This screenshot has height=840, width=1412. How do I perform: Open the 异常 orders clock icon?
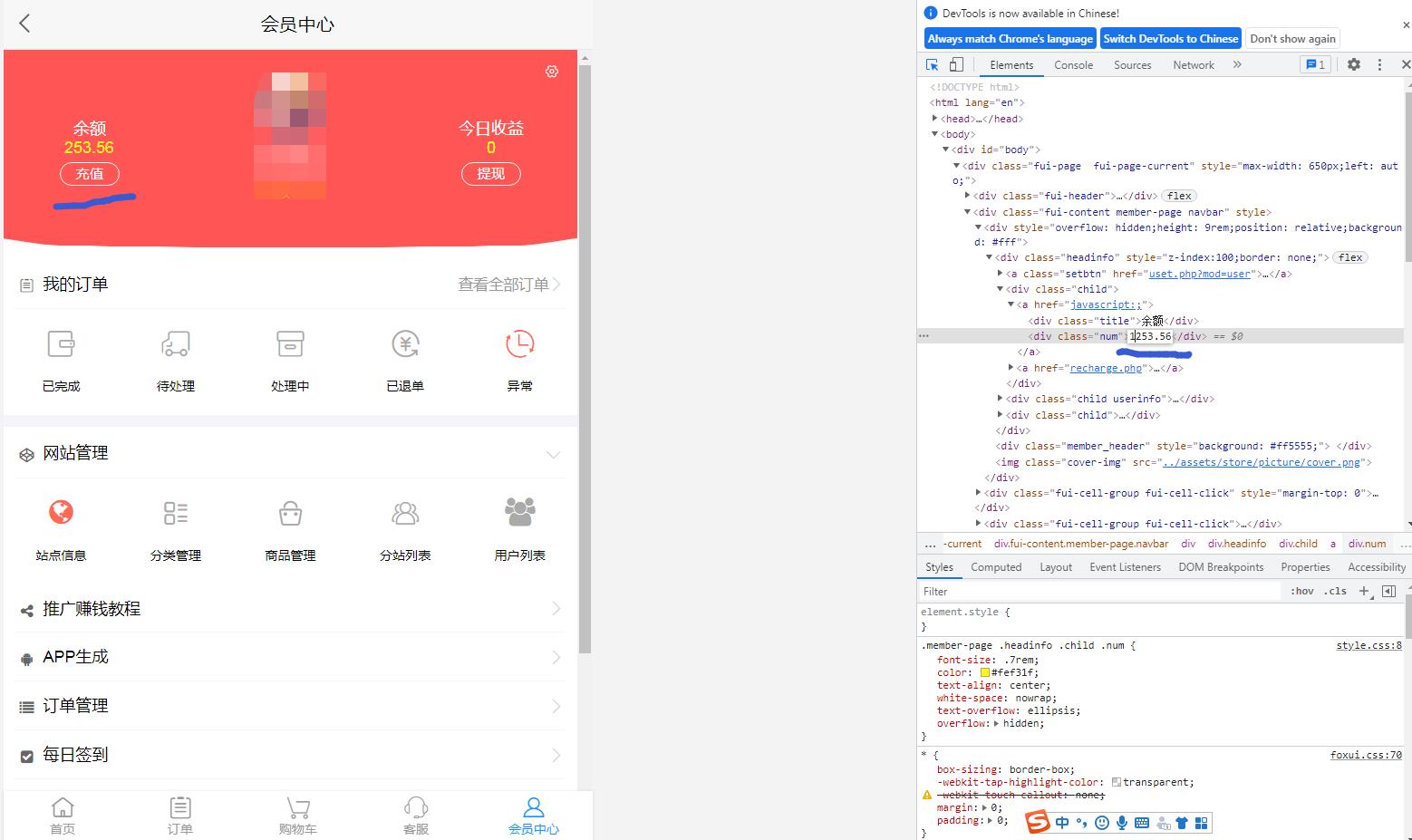pyautogui.click(x=519, y=344)
